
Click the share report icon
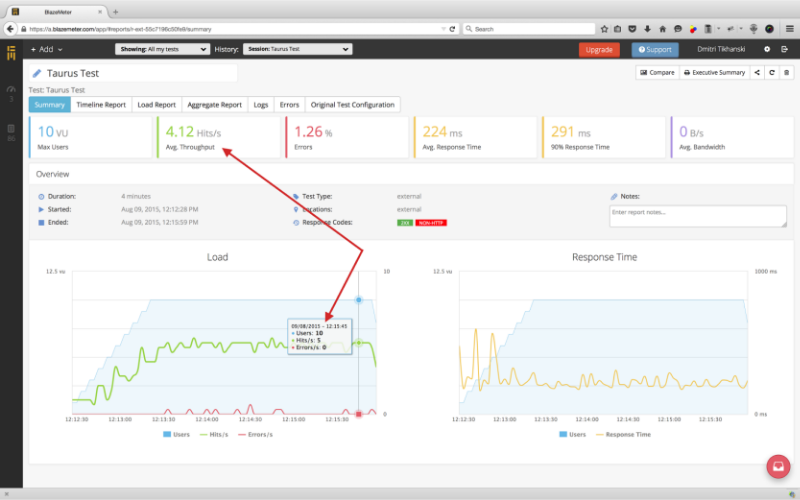pyautogui.click(x=757, y=72)
